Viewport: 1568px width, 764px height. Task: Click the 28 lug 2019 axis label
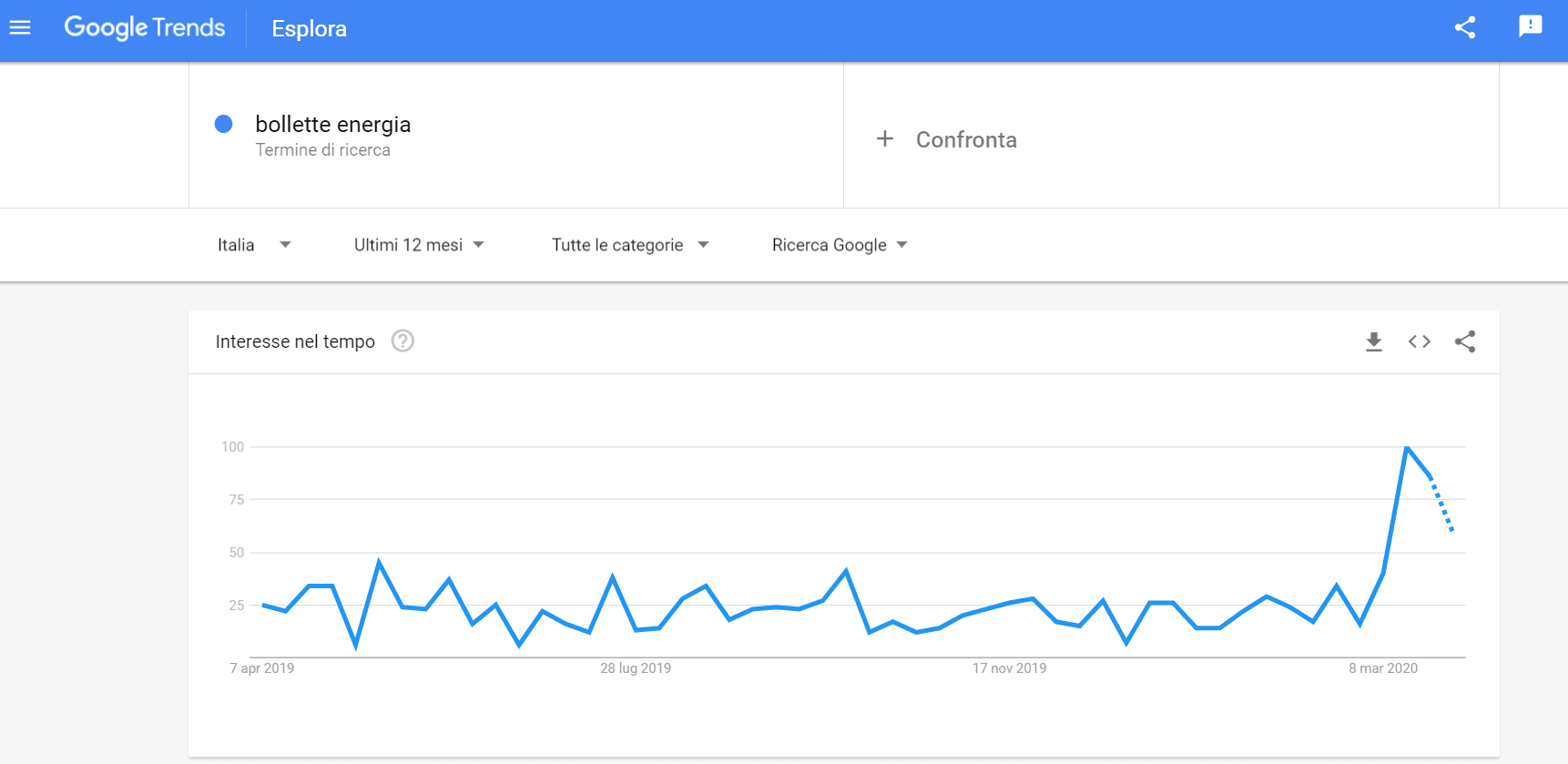tap(636, 668)
